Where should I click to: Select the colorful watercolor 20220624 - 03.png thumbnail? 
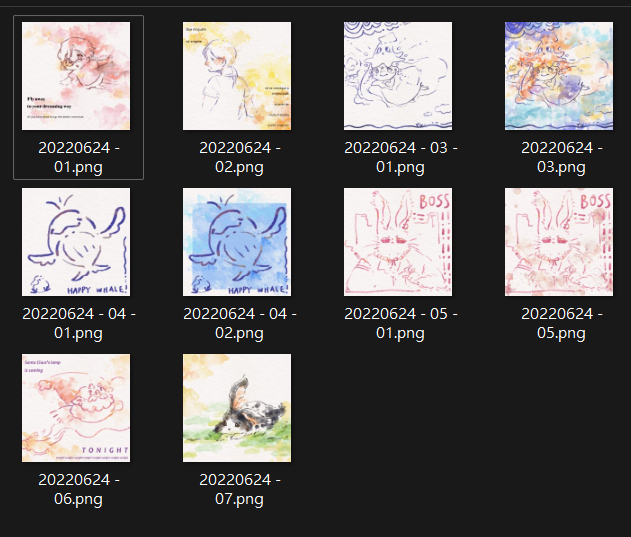point(559,76)
